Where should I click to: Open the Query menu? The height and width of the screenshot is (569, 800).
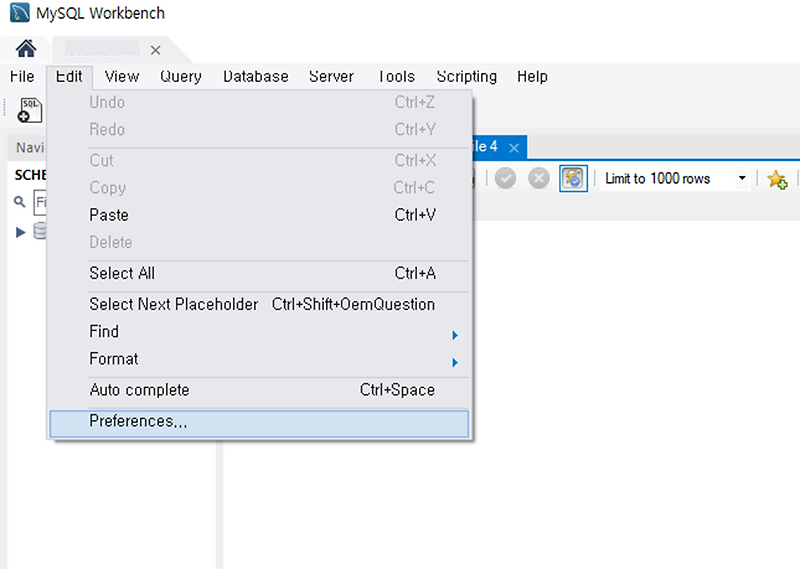tap(181, 77)
